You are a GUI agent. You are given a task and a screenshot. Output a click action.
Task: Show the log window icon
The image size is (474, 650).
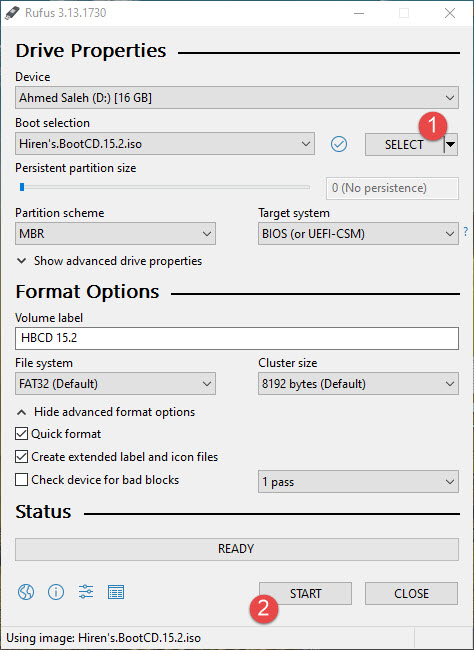click(x=116, y=592)
